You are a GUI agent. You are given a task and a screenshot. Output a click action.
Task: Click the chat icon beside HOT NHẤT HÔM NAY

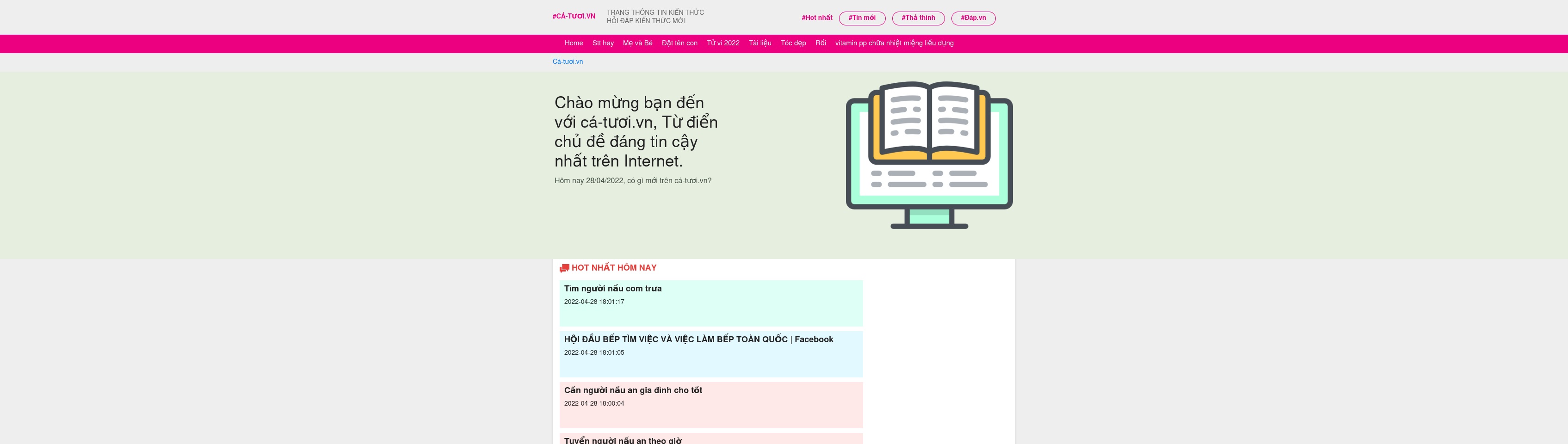pyautogui.click(x=564, y=268)
